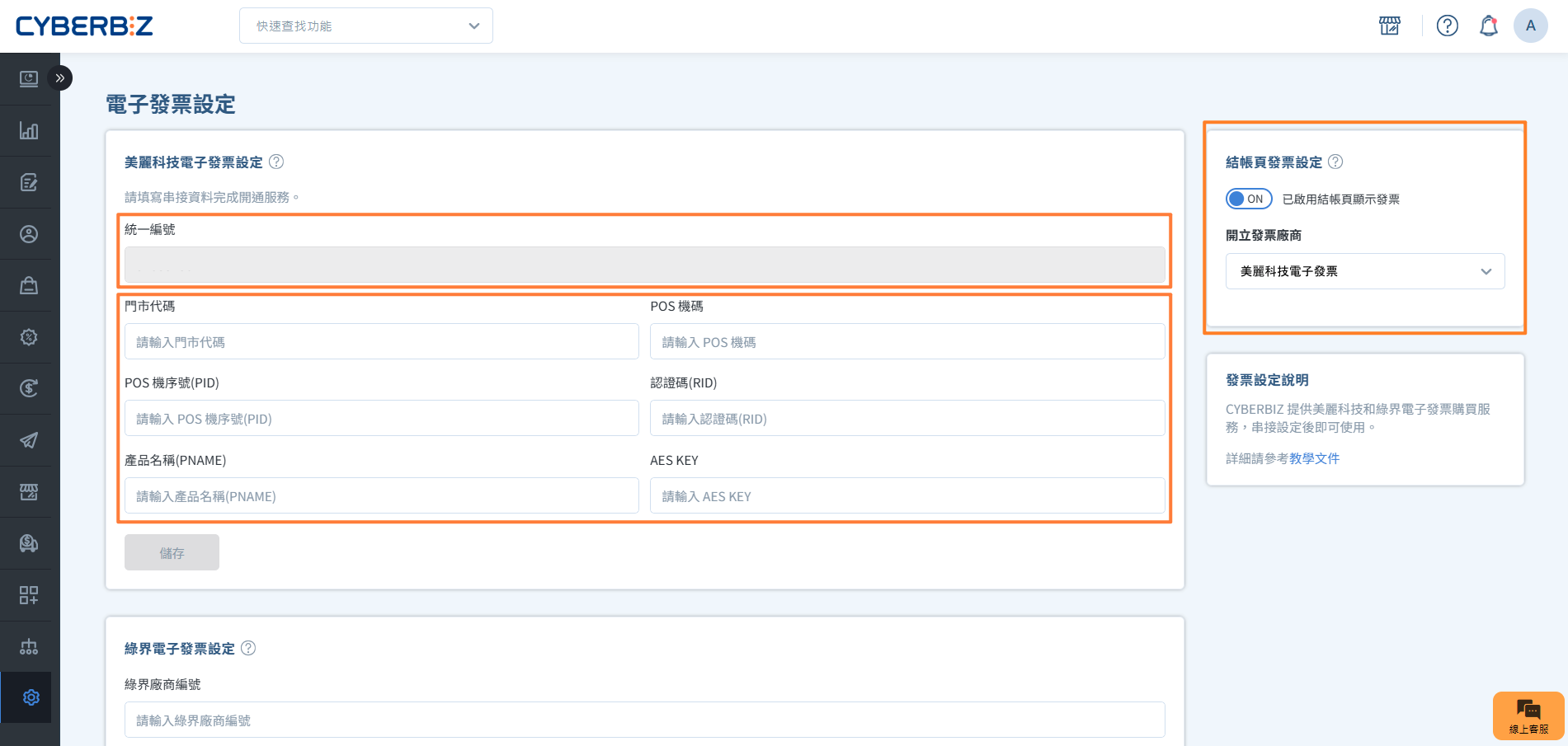Screen dimensions: 1568x746
Task: Click the discount percent badge sidebar icon
Action: click(x=29, y=337)
